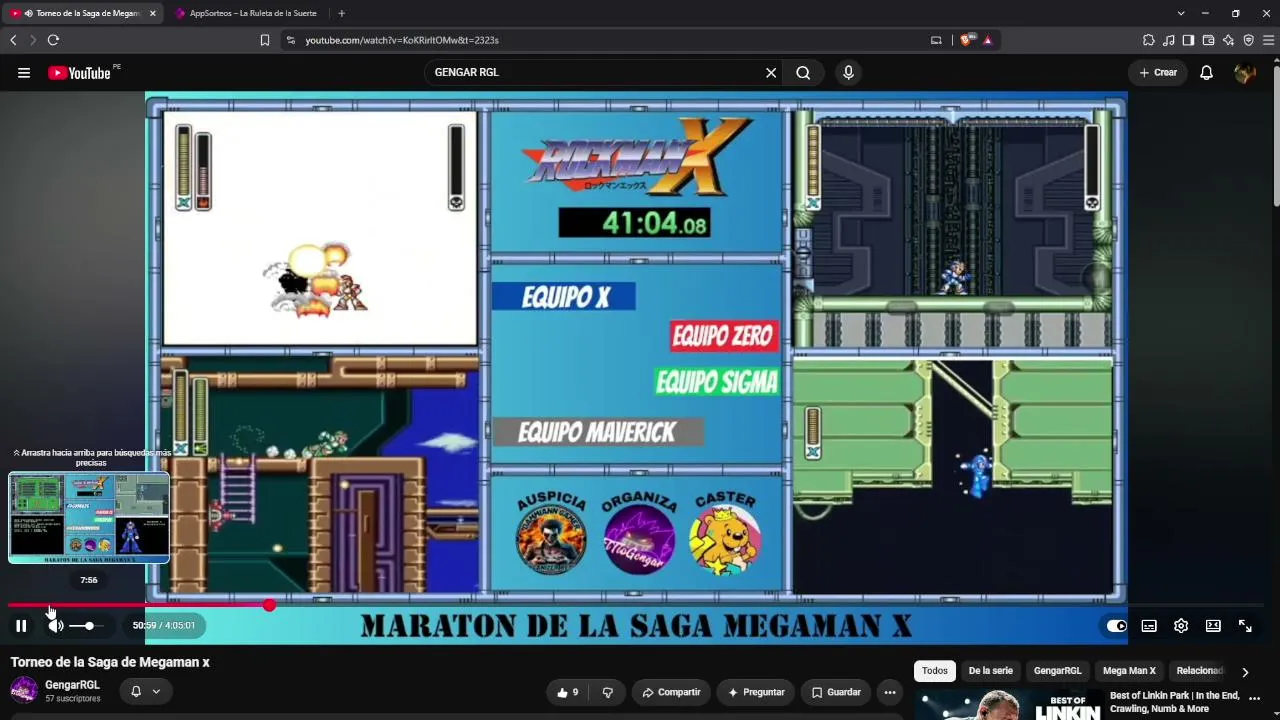1280x720 pixels.
Task: Start voice search with the microphone
Action: 848,72
